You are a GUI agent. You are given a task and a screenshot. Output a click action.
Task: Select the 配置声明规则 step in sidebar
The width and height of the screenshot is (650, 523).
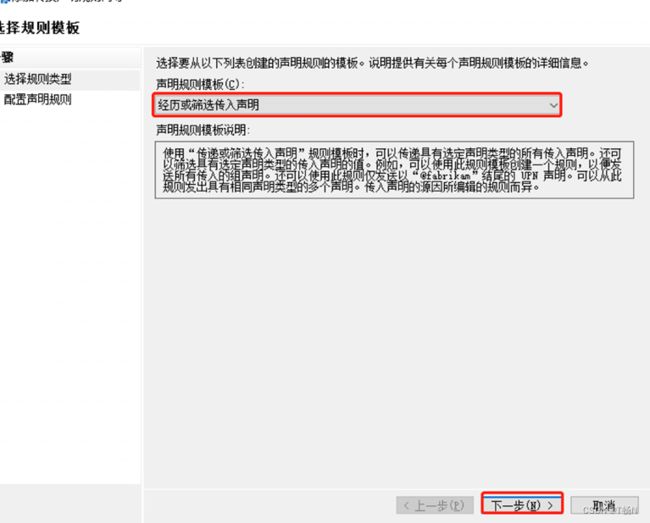pos(38,99)
